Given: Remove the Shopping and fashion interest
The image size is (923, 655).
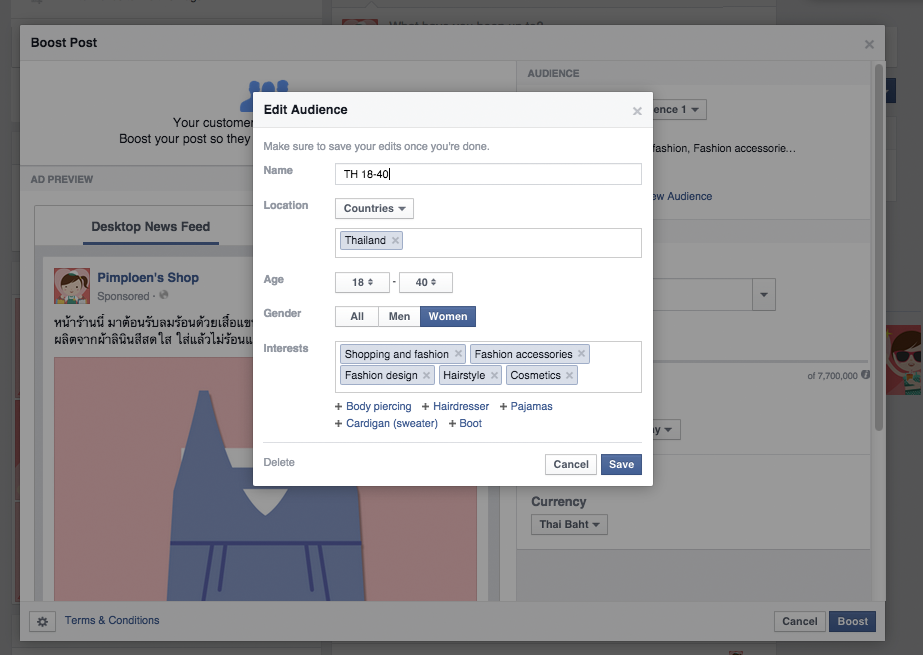Looking at the screenshot, I should (x=458, y=354).
